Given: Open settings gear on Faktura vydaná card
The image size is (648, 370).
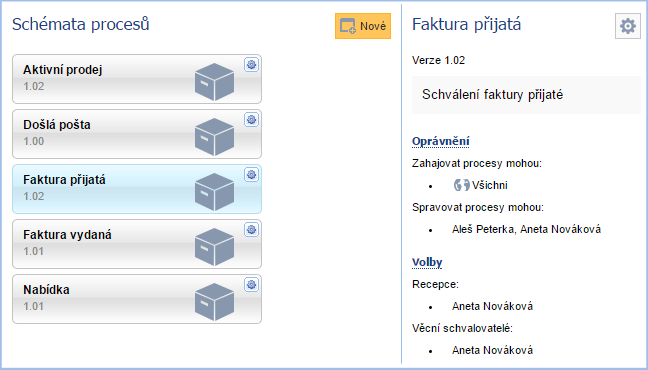Looking at the screenshot, I should coord(251,230).
